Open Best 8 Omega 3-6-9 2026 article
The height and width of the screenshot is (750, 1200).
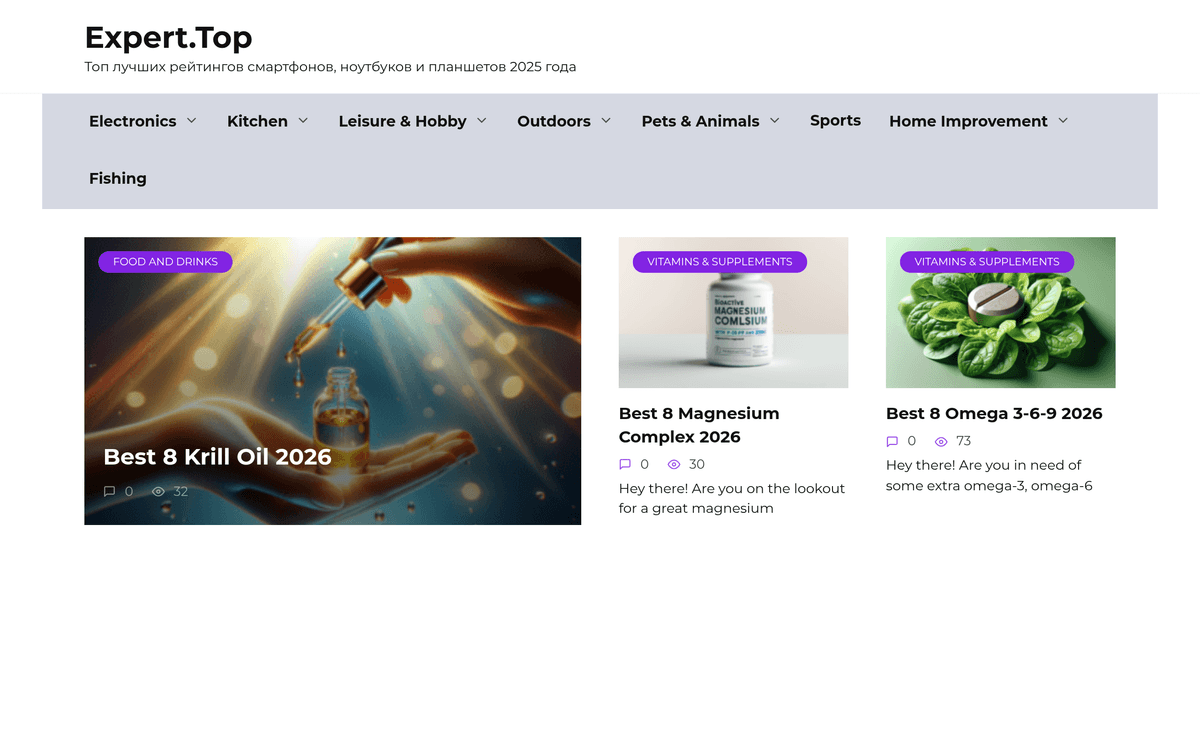click(994, 413)
